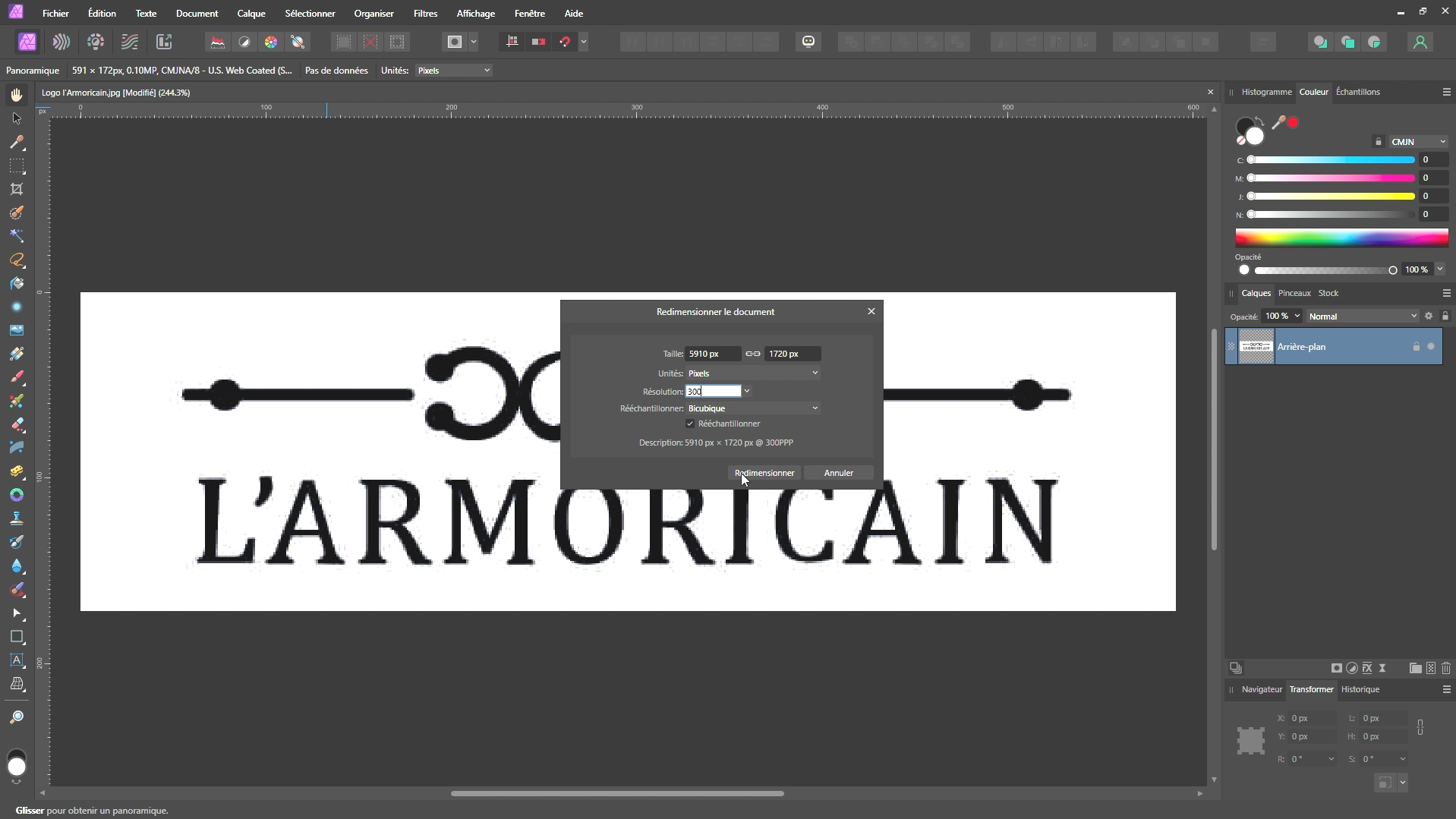Toggle visibility of Arrière-plan layer
1456x819 pixels.
pyautogui.click(x=1431, y=347)
